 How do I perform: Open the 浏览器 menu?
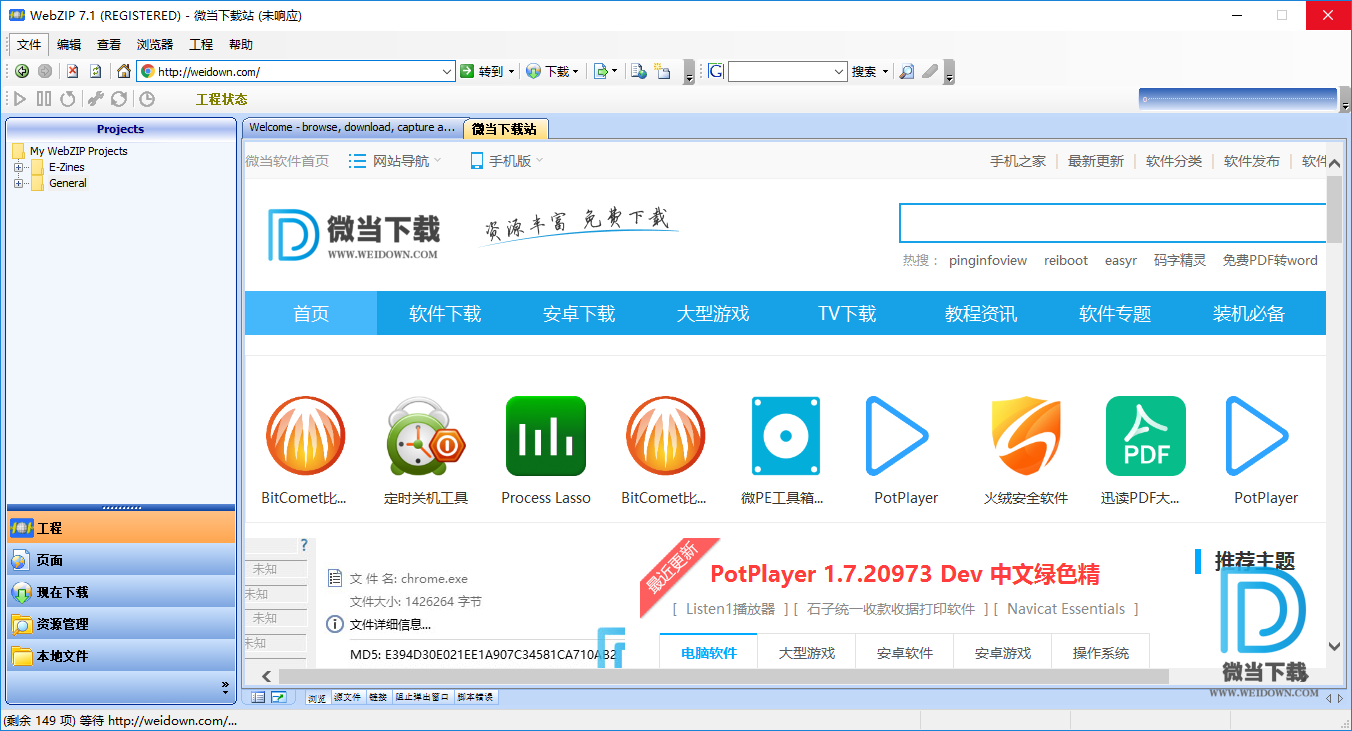click(155, 44)
